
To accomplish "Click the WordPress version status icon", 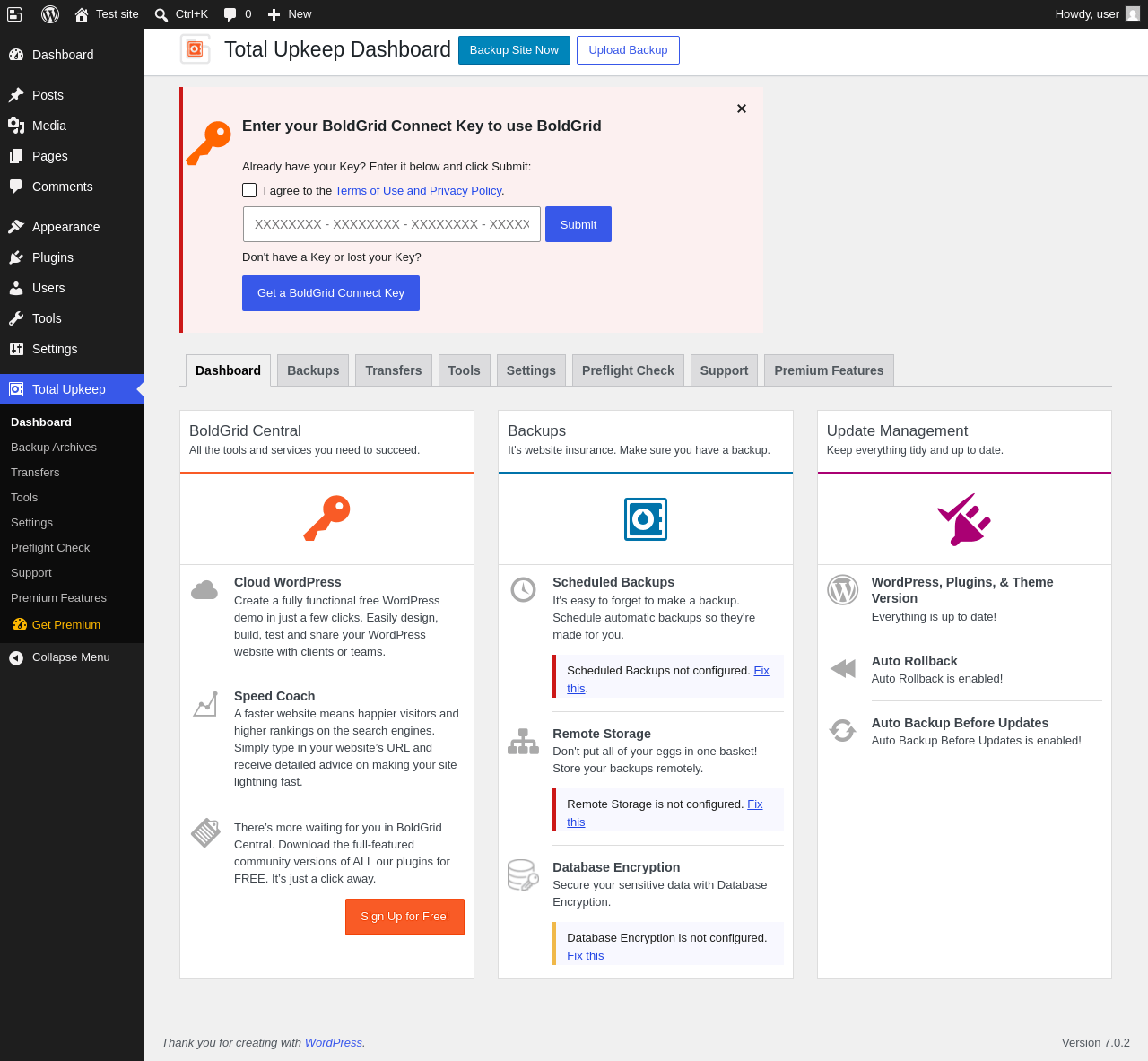I will pos(843,590).
